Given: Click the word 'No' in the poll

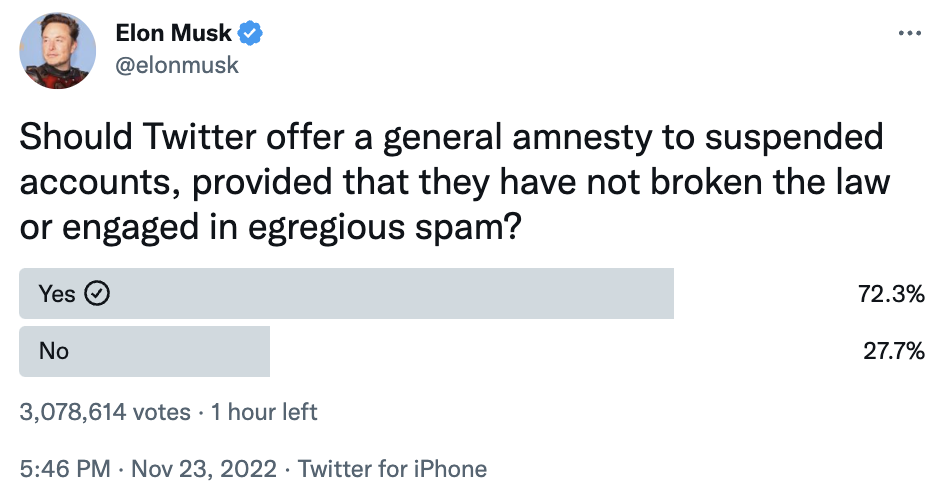Looking at the screenshot, I should coord(54,351).
